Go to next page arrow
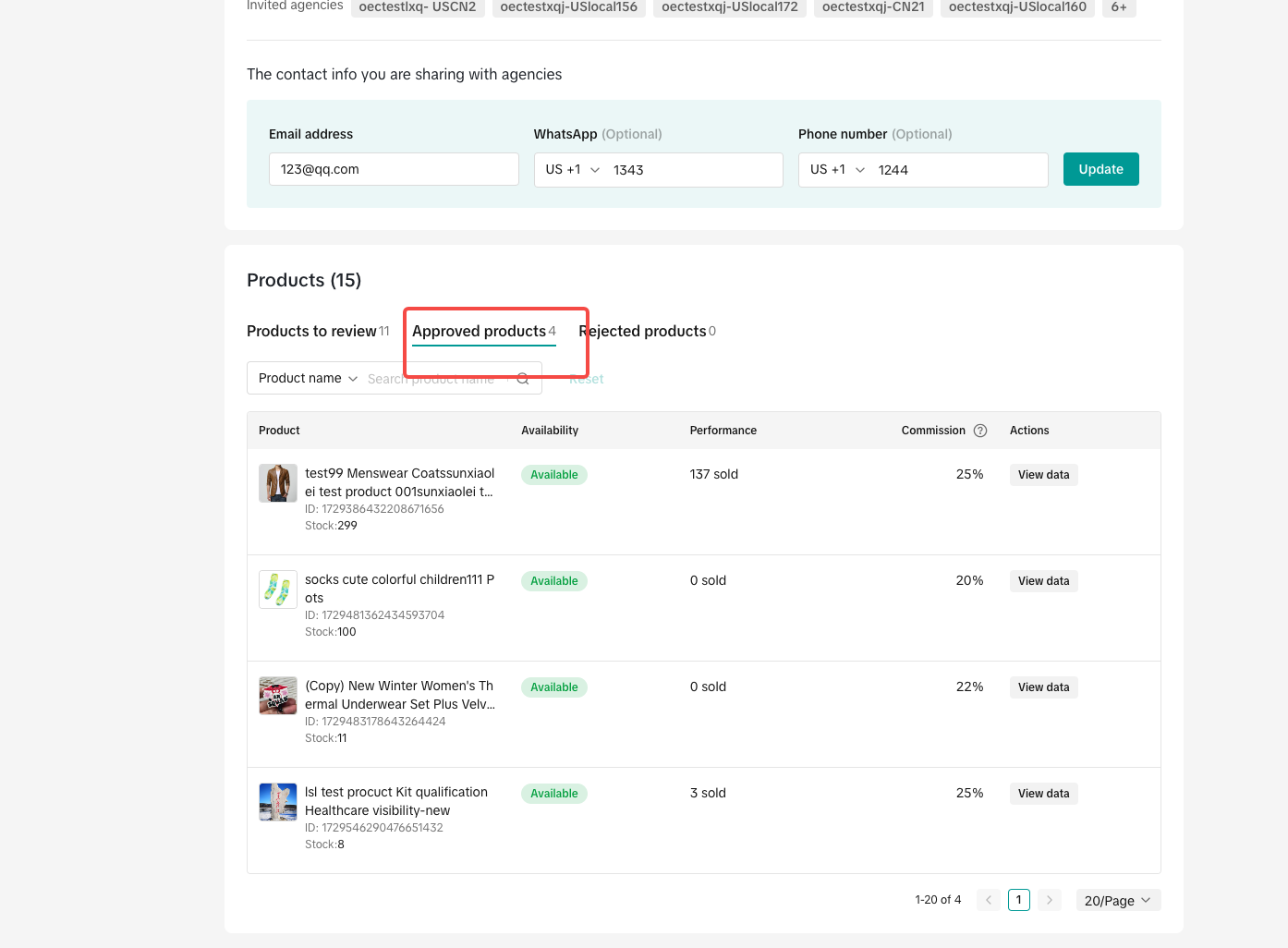Viewport: 1288px width, 948px height. point(1050,900)
